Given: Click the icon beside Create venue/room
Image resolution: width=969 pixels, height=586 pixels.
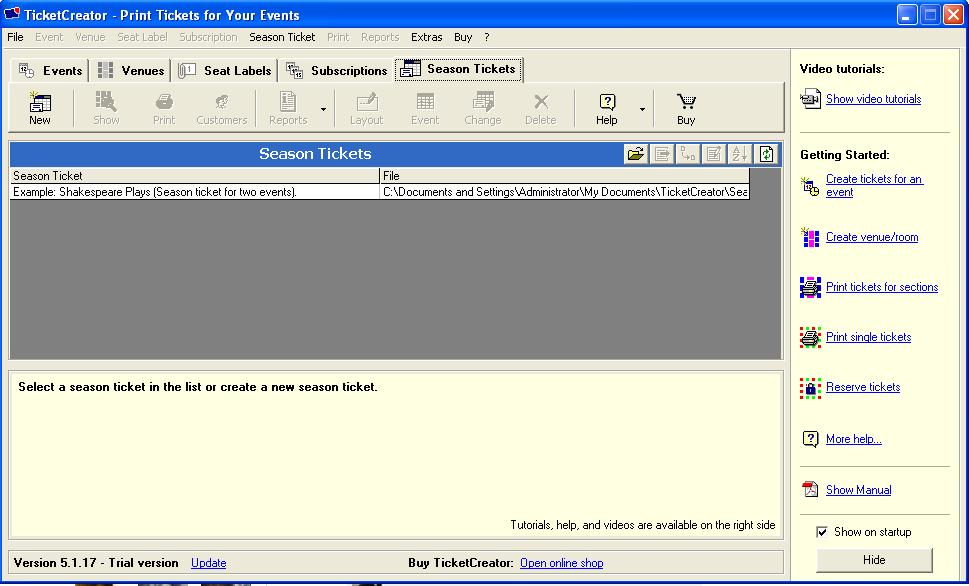Looking at the screenshot, I should [x=810, y=237].
